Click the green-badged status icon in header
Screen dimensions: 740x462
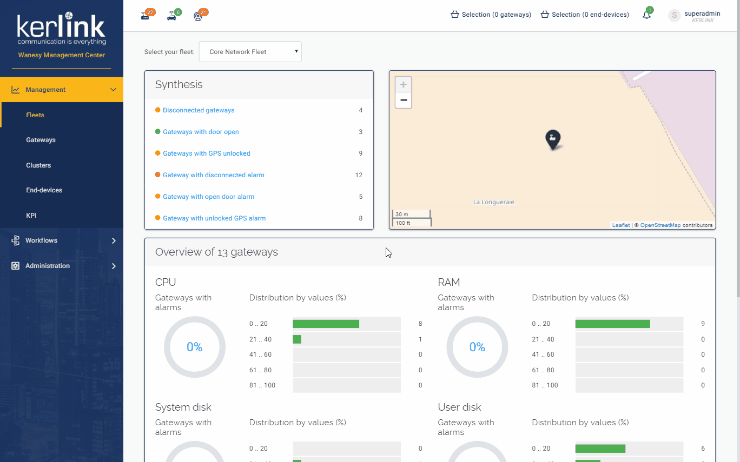174,15
